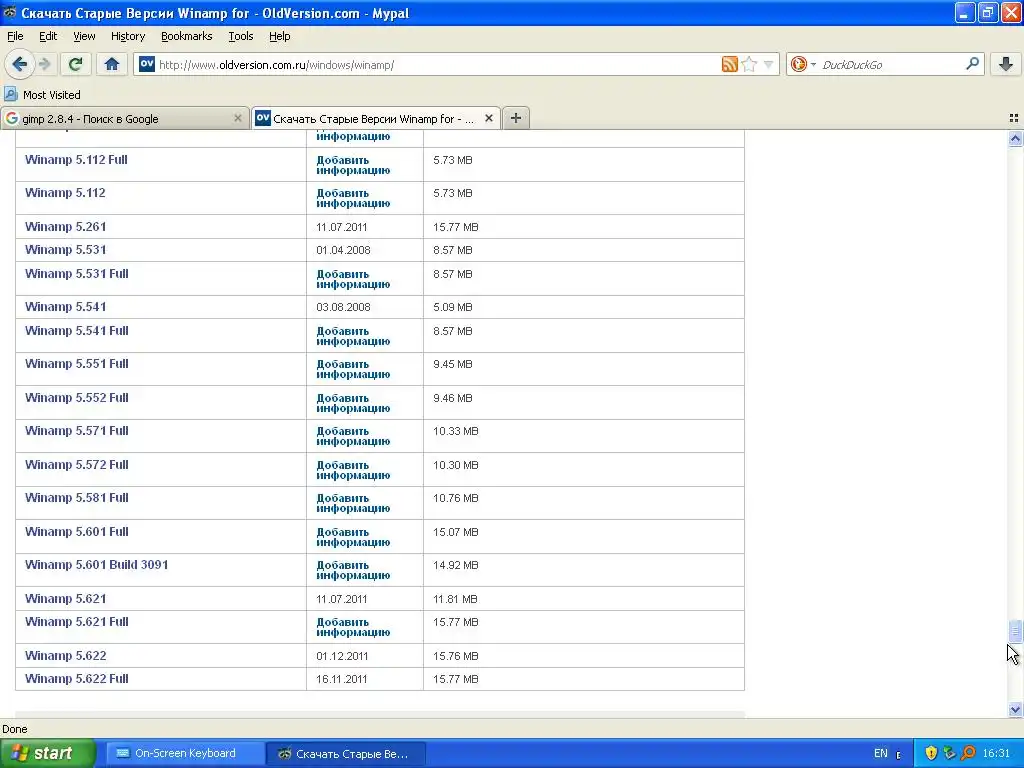Select the date 11.07.2011 in Winamp 5.261 row
The image size is (1024, 768).
(342, 227)
